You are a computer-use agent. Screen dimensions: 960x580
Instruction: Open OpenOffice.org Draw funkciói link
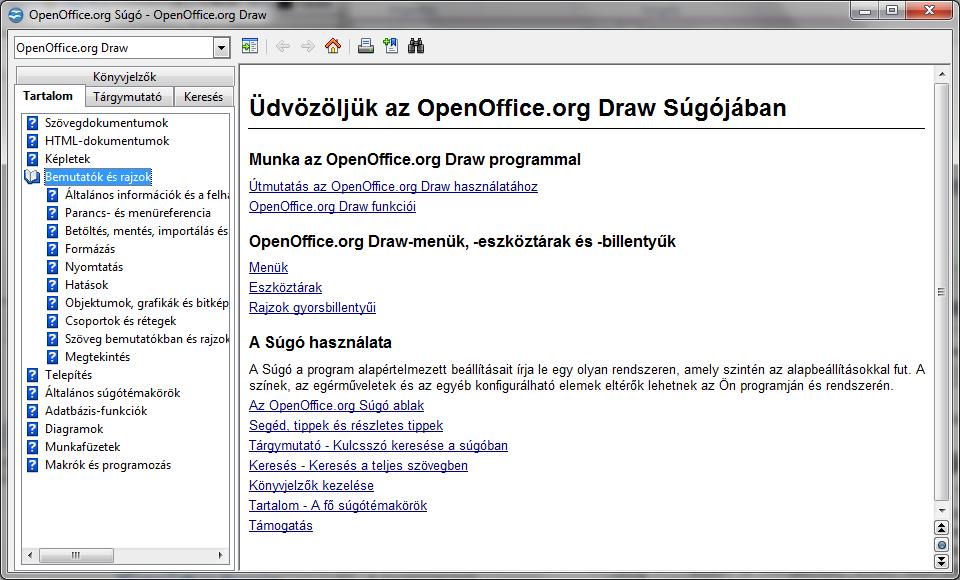332,206
